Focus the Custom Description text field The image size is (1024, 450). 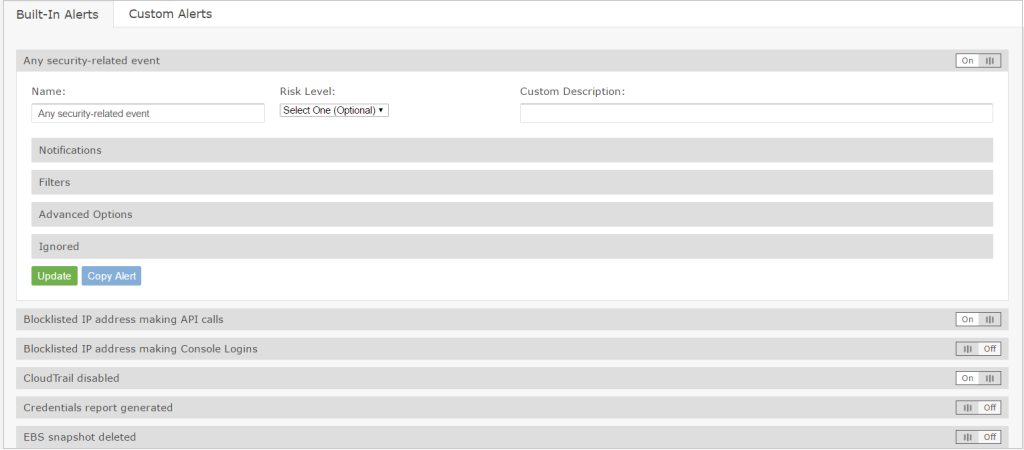coord(755,113)
